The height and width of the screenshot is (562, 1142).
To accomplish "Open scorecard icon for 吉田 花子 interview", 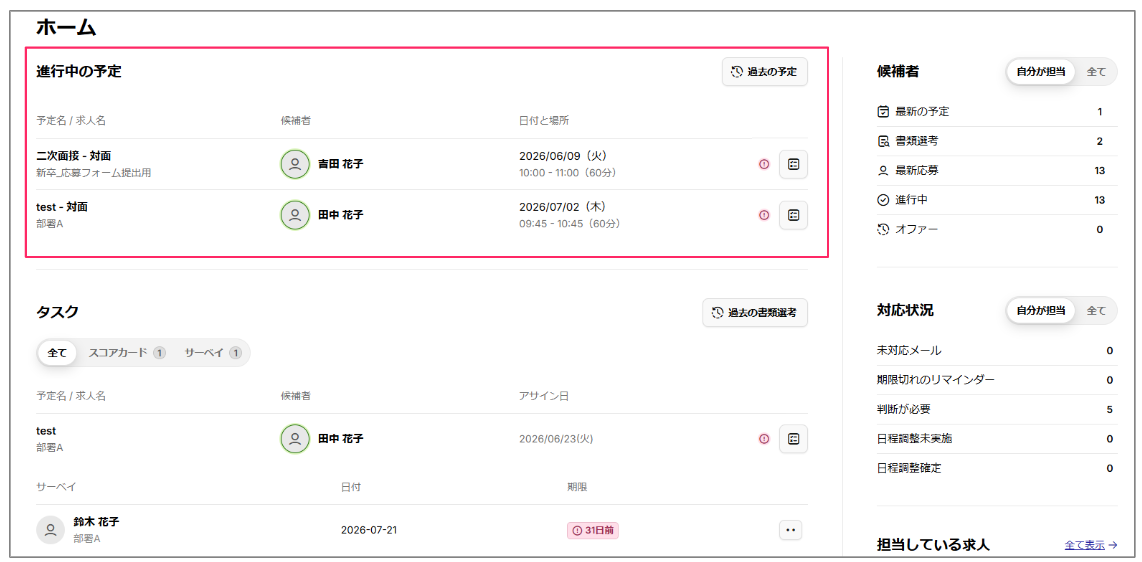I will click(793, 165).
